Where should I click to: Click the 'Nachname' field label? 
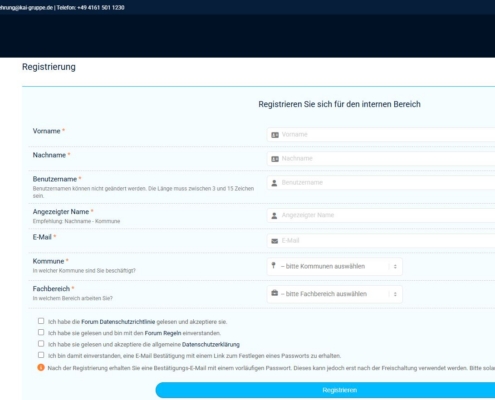(x=49, y=155)
